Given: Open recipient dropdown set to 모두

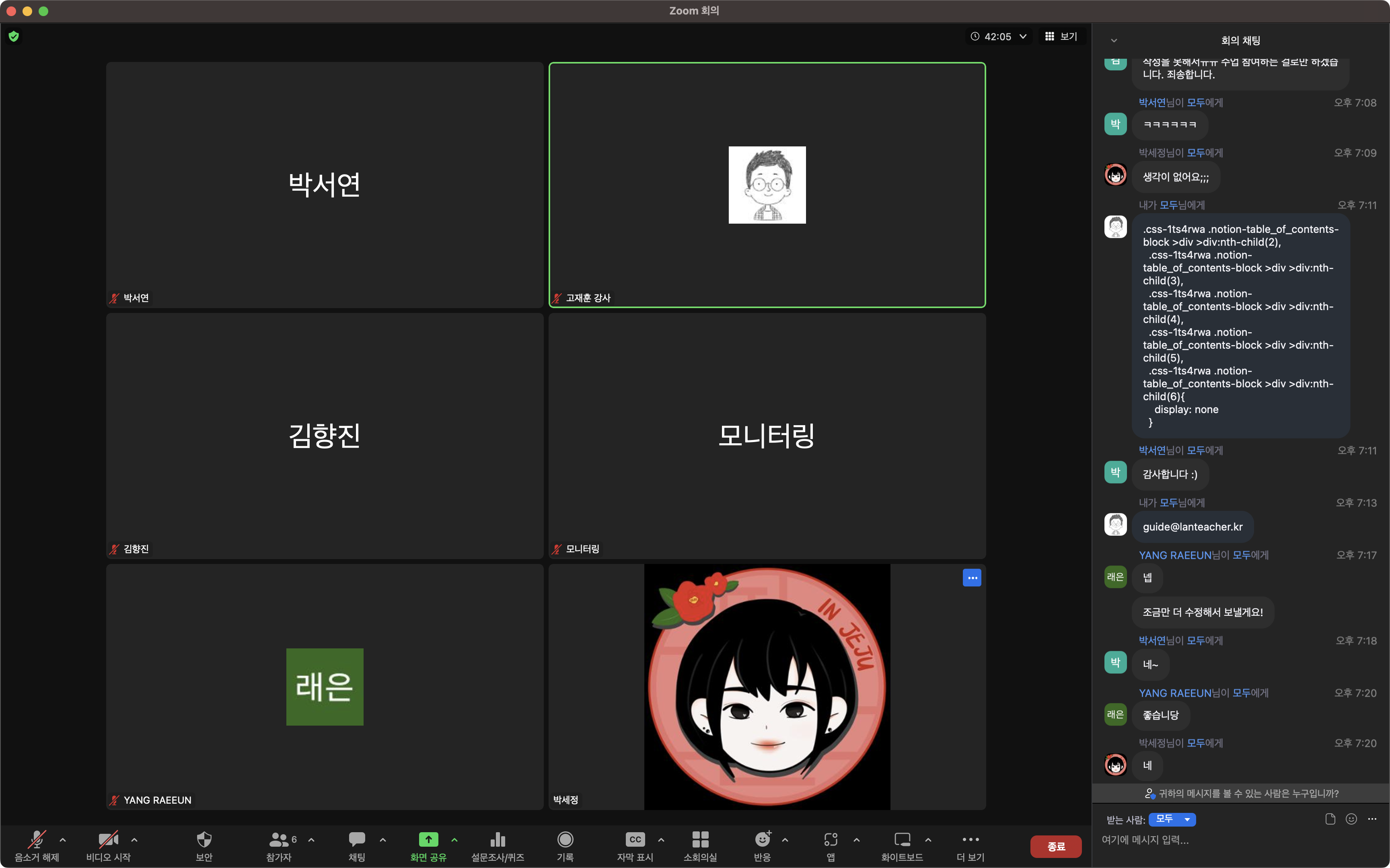Looking at the screenshot, I should [1171, 819].
